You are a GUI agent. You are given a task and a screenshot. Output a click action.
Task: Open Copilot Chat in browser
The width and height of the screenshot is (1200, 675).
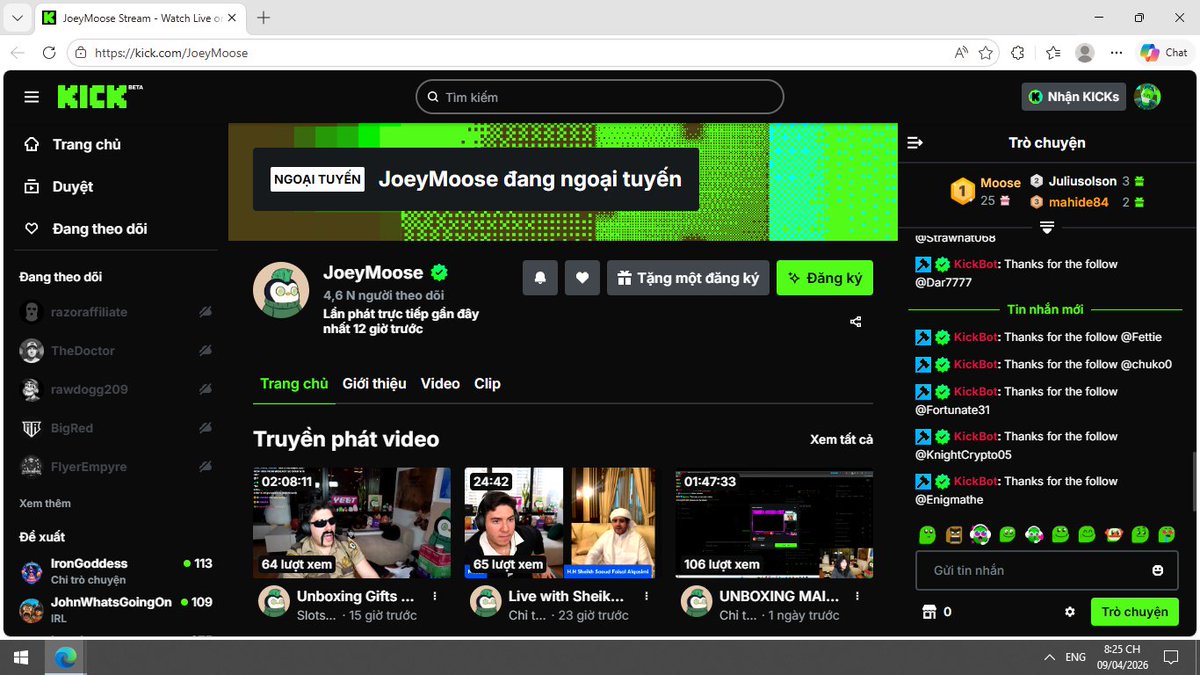tap(1164, 53)
